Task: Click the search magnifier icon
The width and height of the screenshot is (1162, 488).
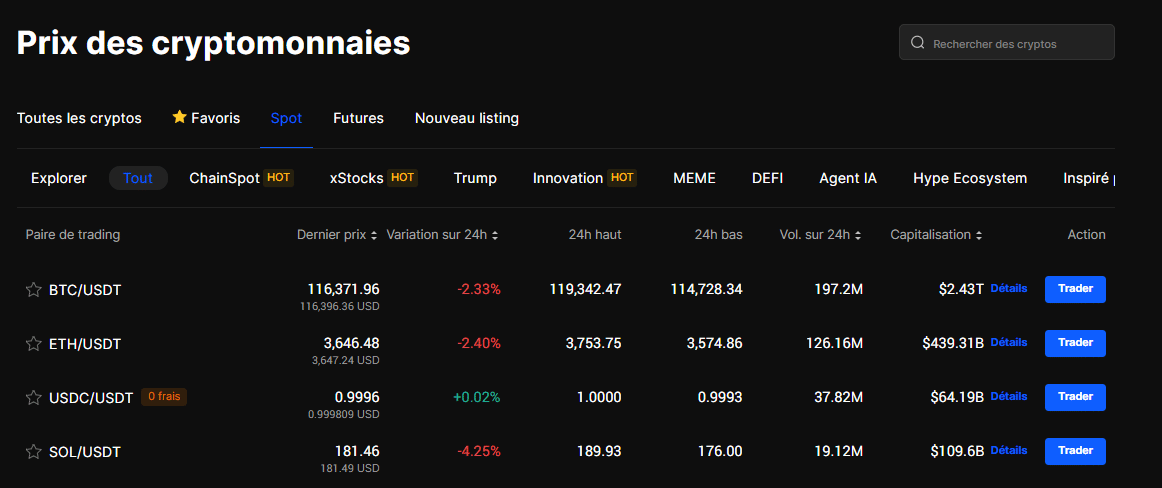Action: tap(917, 43)
